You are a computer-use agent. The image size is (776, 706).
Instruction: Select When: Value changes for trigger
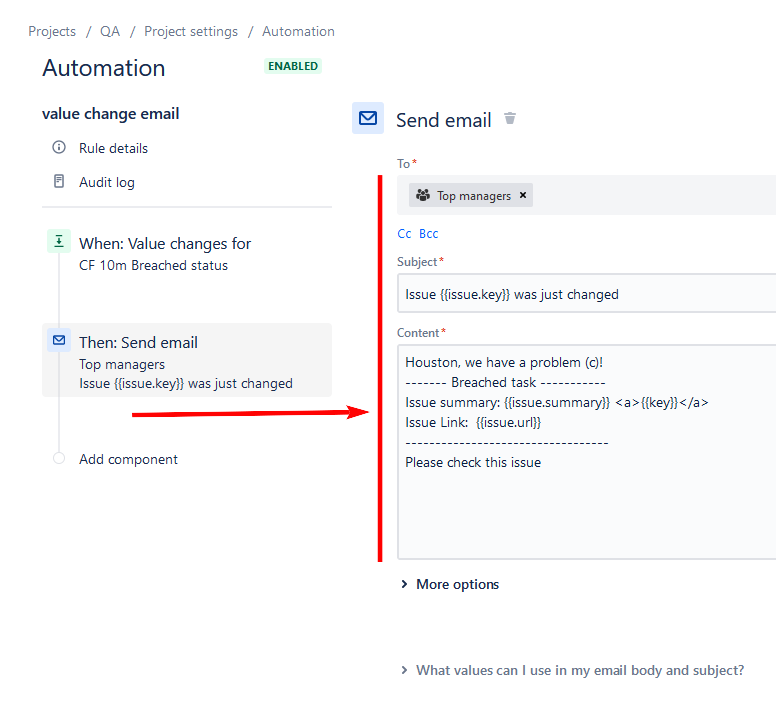pyautogui.click(x=165, y=244)
